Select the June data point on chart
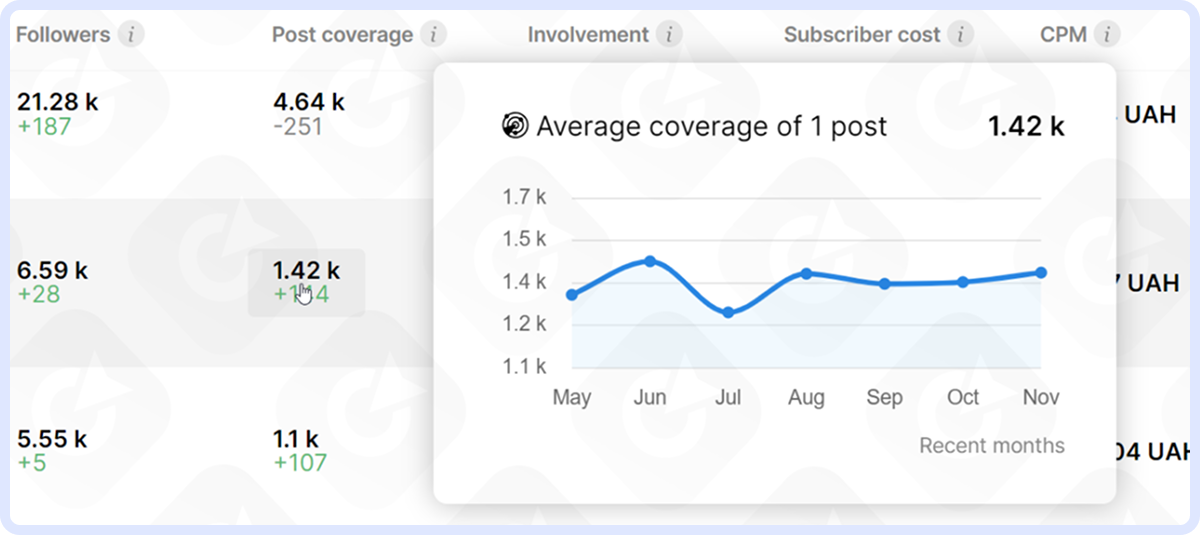Image resolution: width=1200 pixels, height=535 pixels. (650, 261)
